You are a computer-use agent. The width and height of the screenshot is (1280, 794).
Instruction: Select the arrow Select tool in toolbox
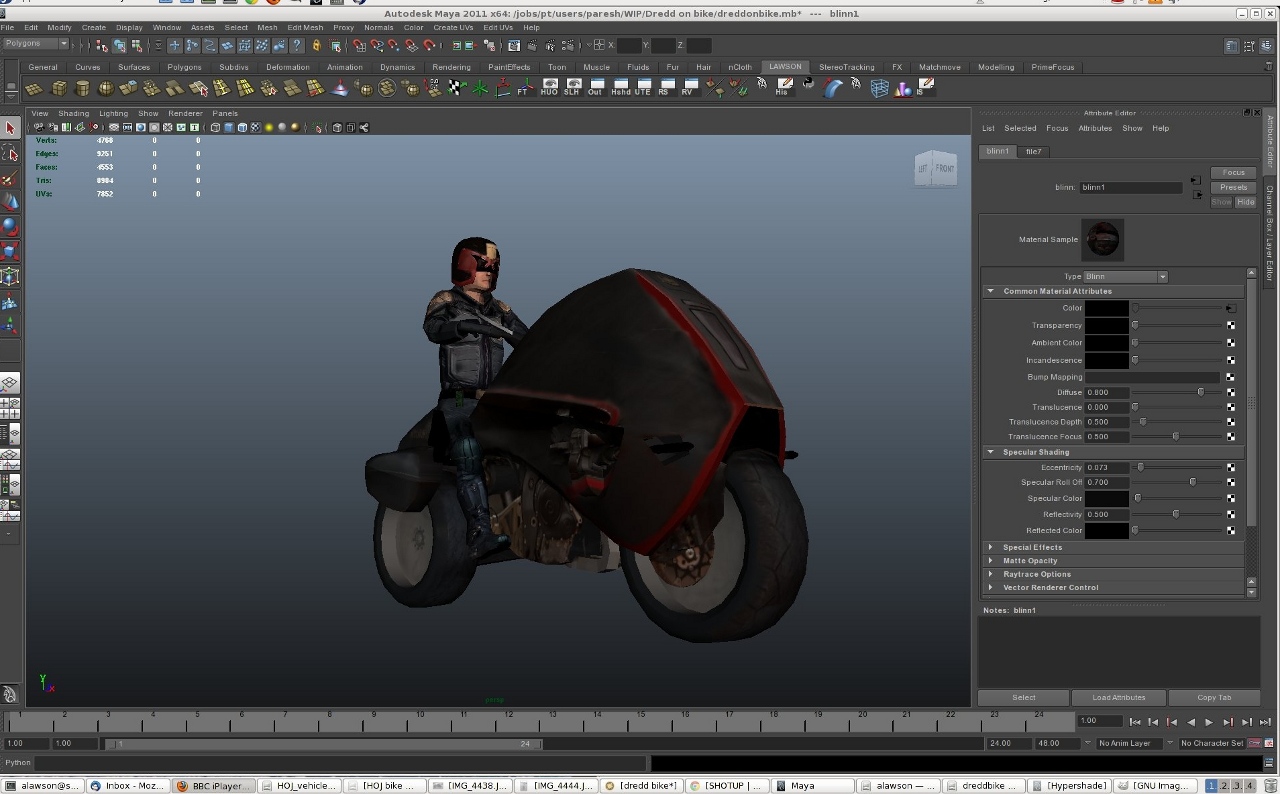pos(10,128)
